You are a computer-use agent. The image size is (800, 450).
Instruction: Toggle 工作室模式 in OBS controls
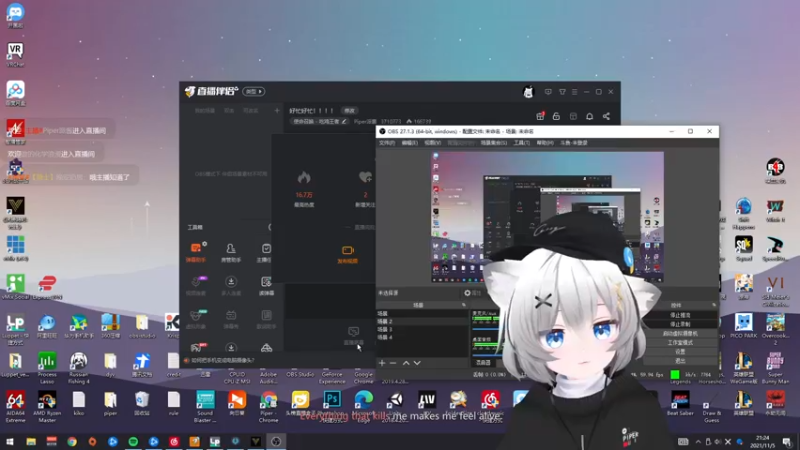pos(681,342)
